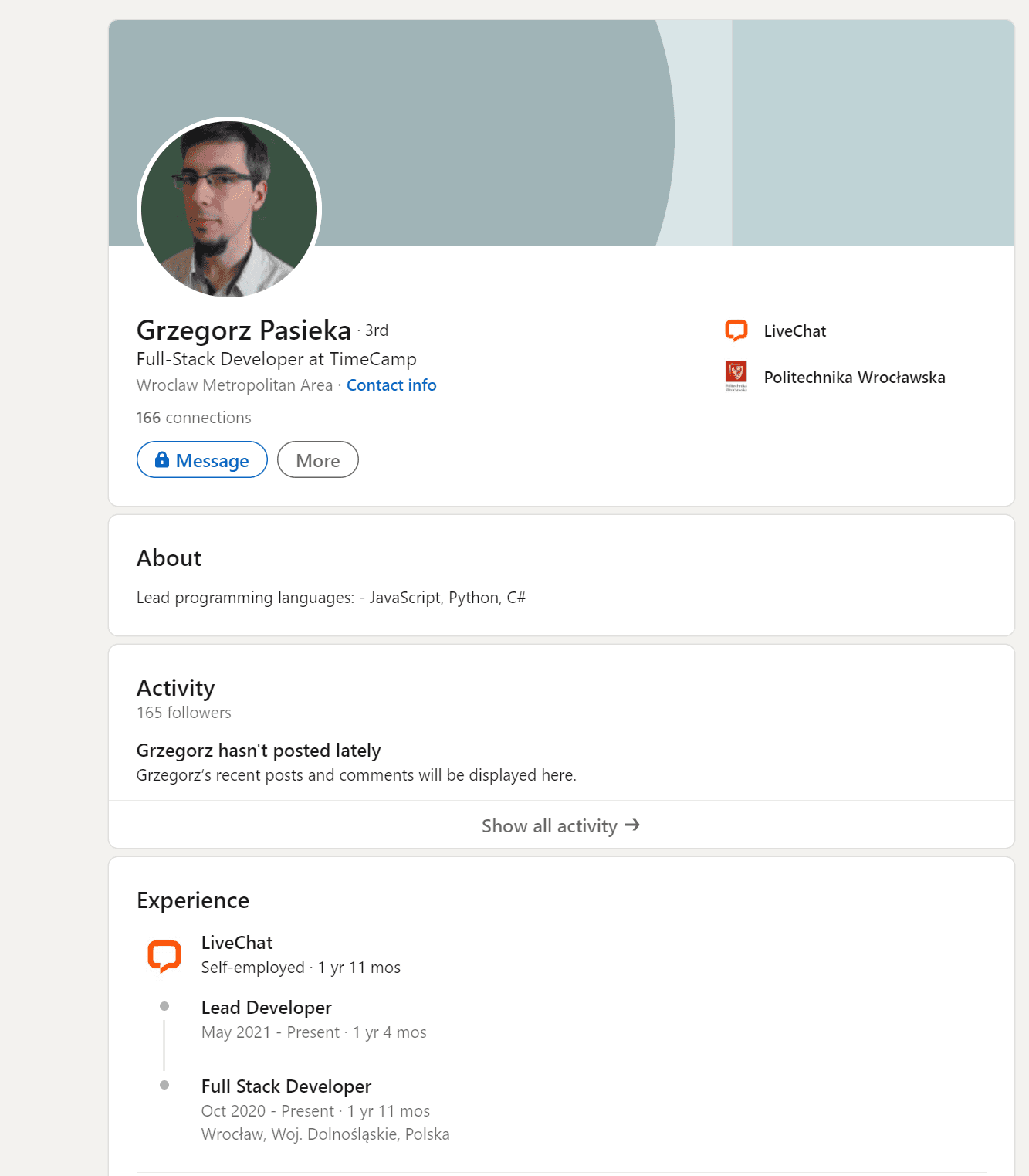Click the Grzegorz Pasieka name heading
This screenshot has height=1176, width=1029.
coord(244,330)
